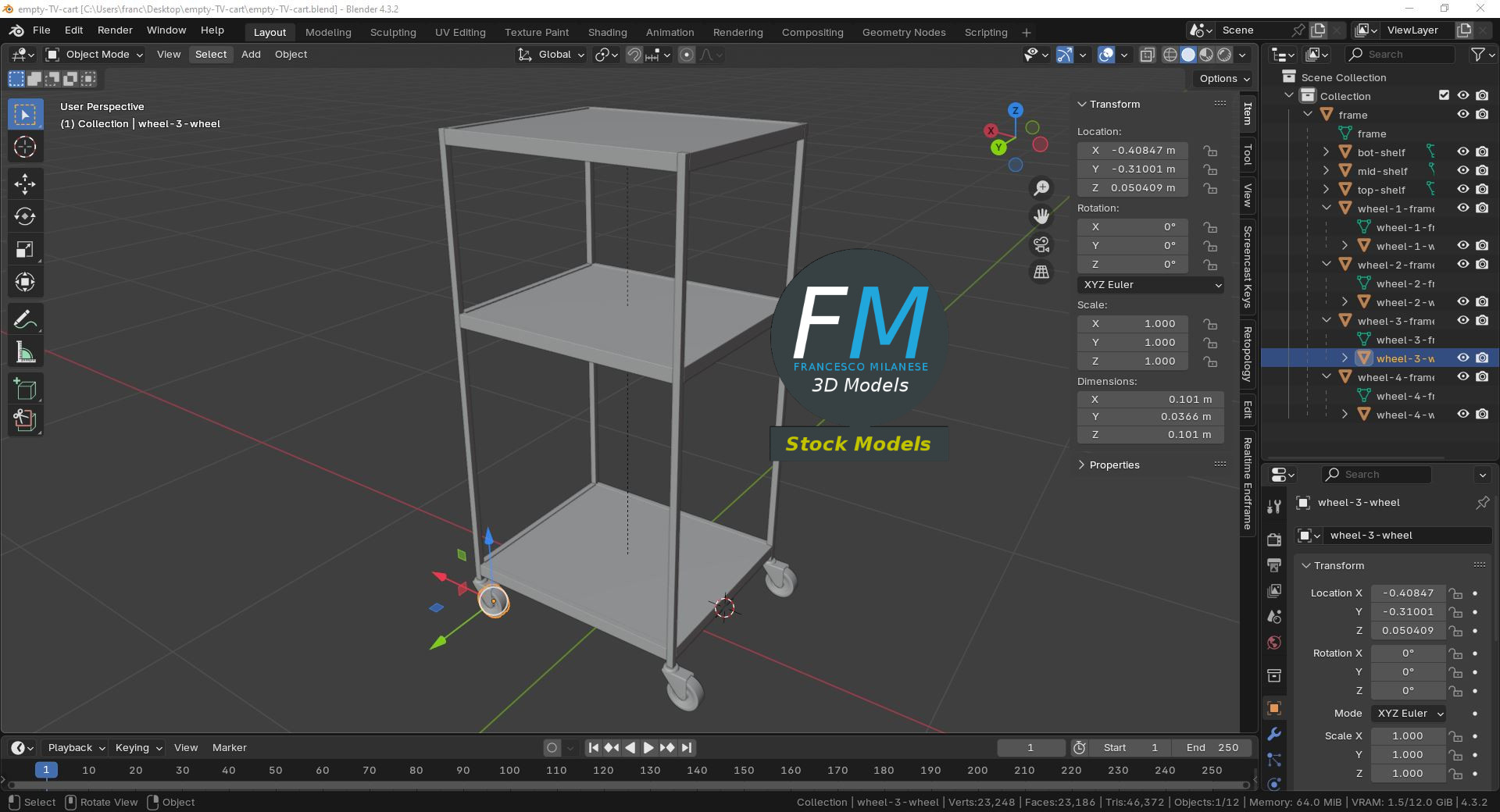This screenshot has width=1500, height=812.
Task: Click the Options button in viewport
Action: pos(1223,79)
